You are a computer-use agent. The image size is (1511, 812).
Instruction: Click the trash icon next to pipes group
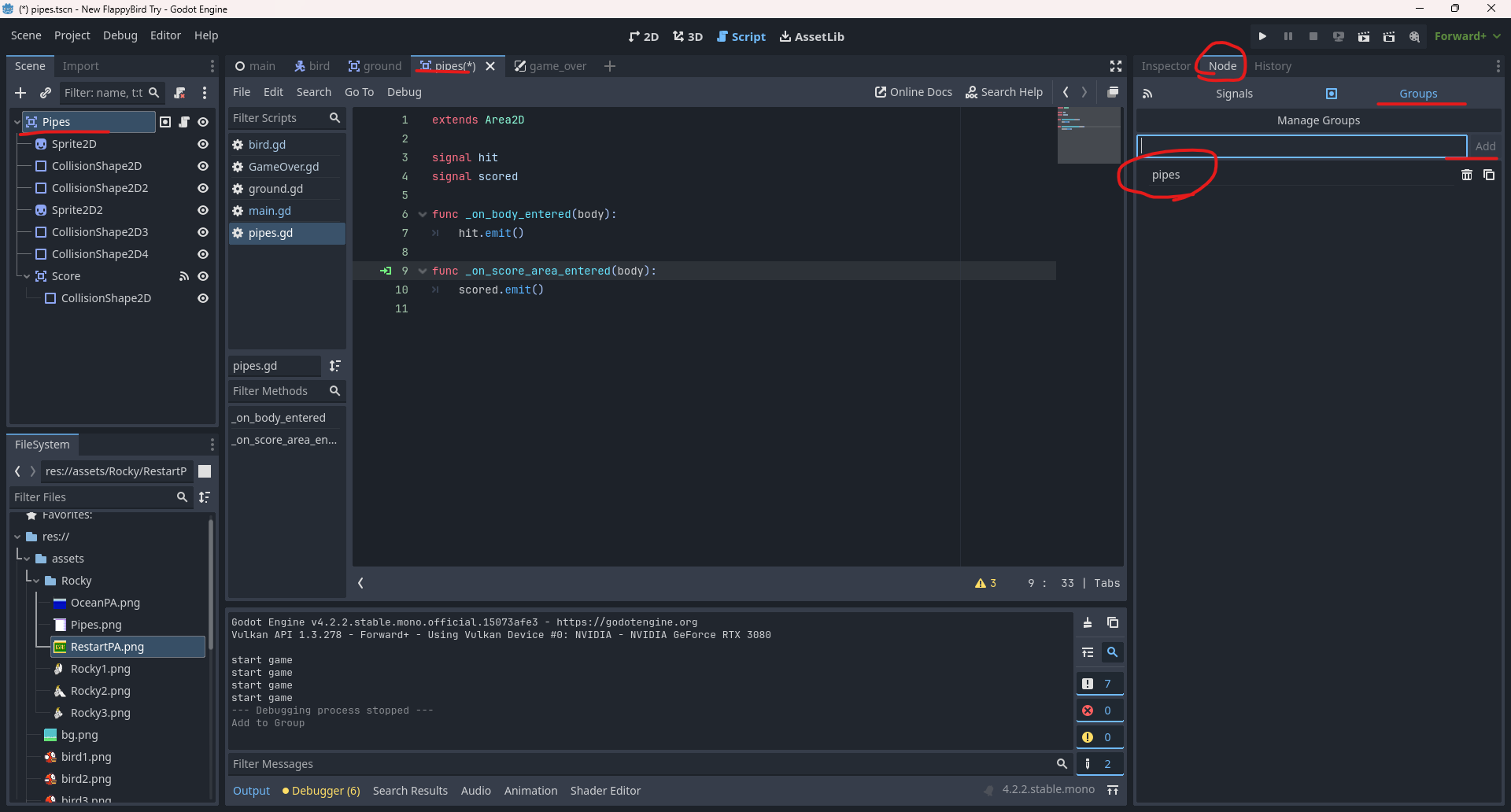[1466, 175]
